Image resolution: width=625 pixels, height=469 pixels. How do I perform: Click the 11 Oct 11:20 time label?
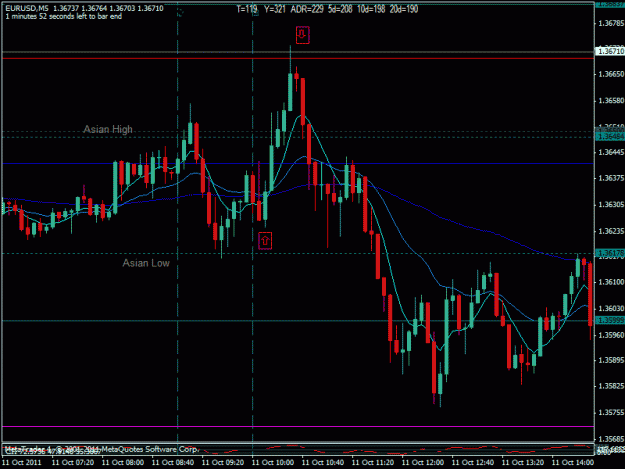373,463
